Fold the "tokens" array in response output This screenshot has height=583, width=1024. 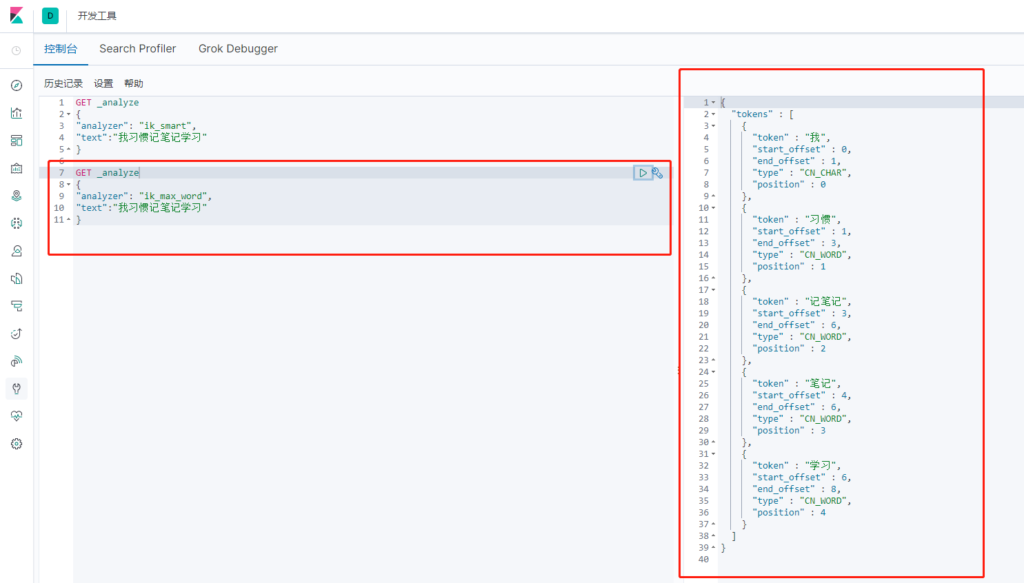713,115
